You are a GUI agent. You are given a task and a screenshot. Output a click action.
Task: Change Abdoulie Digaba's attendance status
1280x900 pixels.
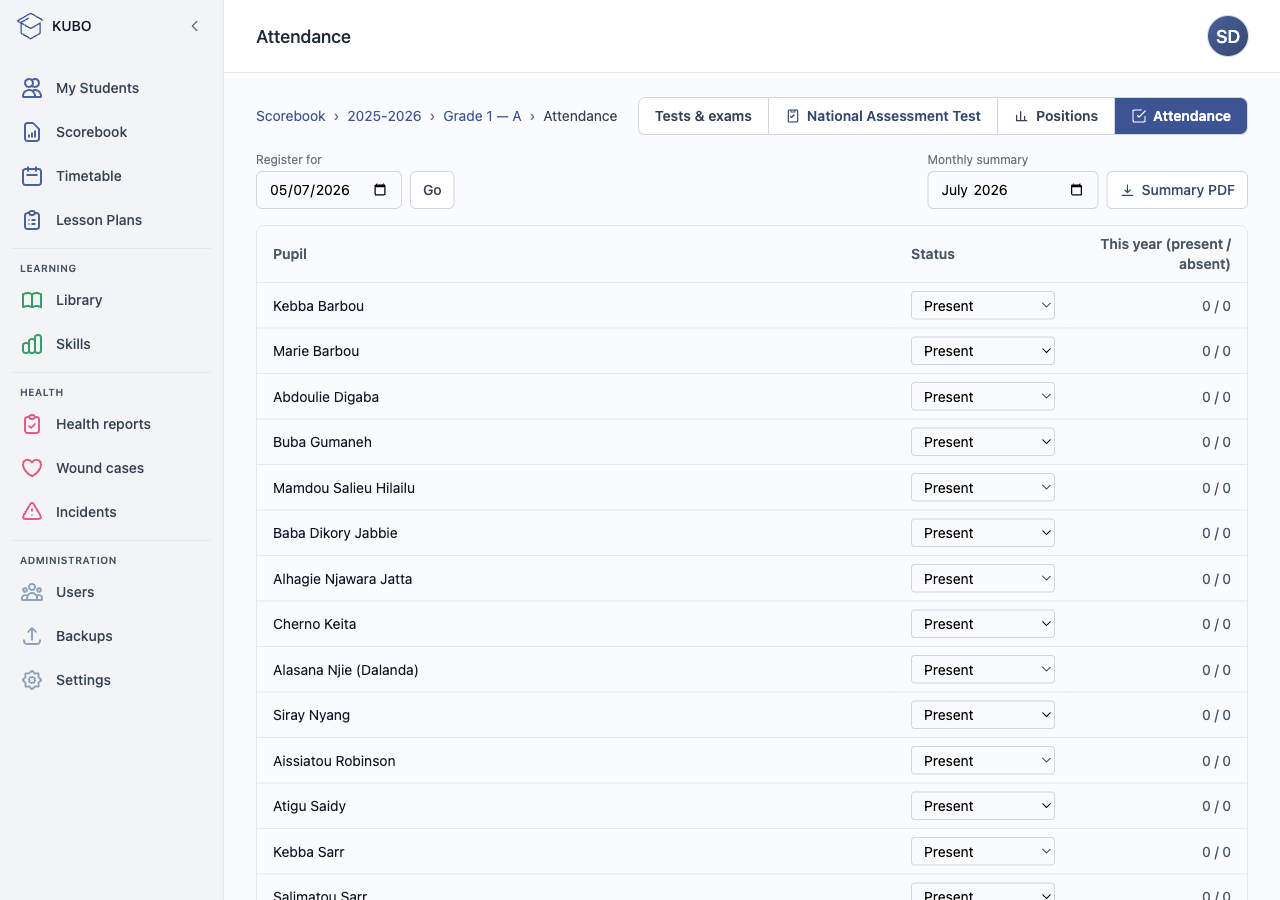pos(983,397)
